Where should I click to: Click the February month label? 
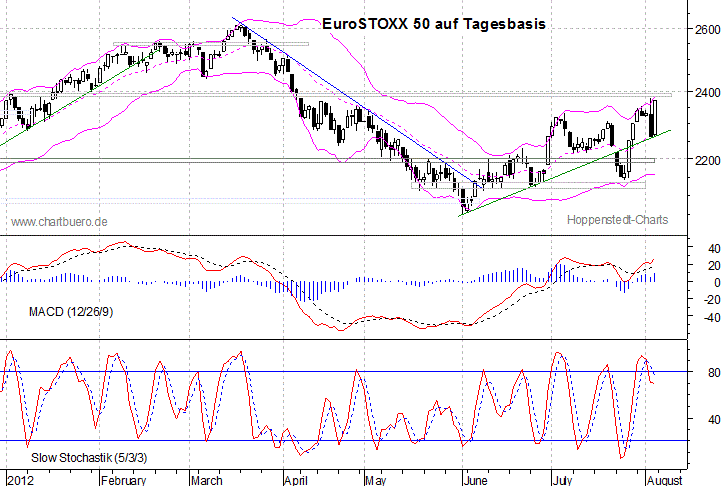tap(123, 480)
